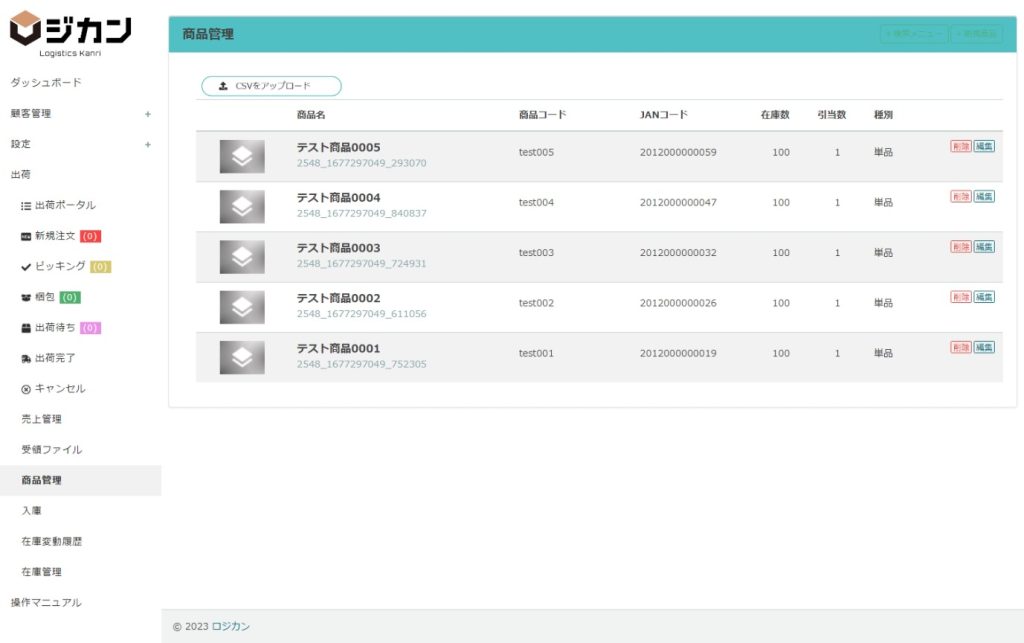The width and height of the screenshot is (1024, 643).
Task: Click the 新規注文 icon in sidebar
Action: point(26,236)
